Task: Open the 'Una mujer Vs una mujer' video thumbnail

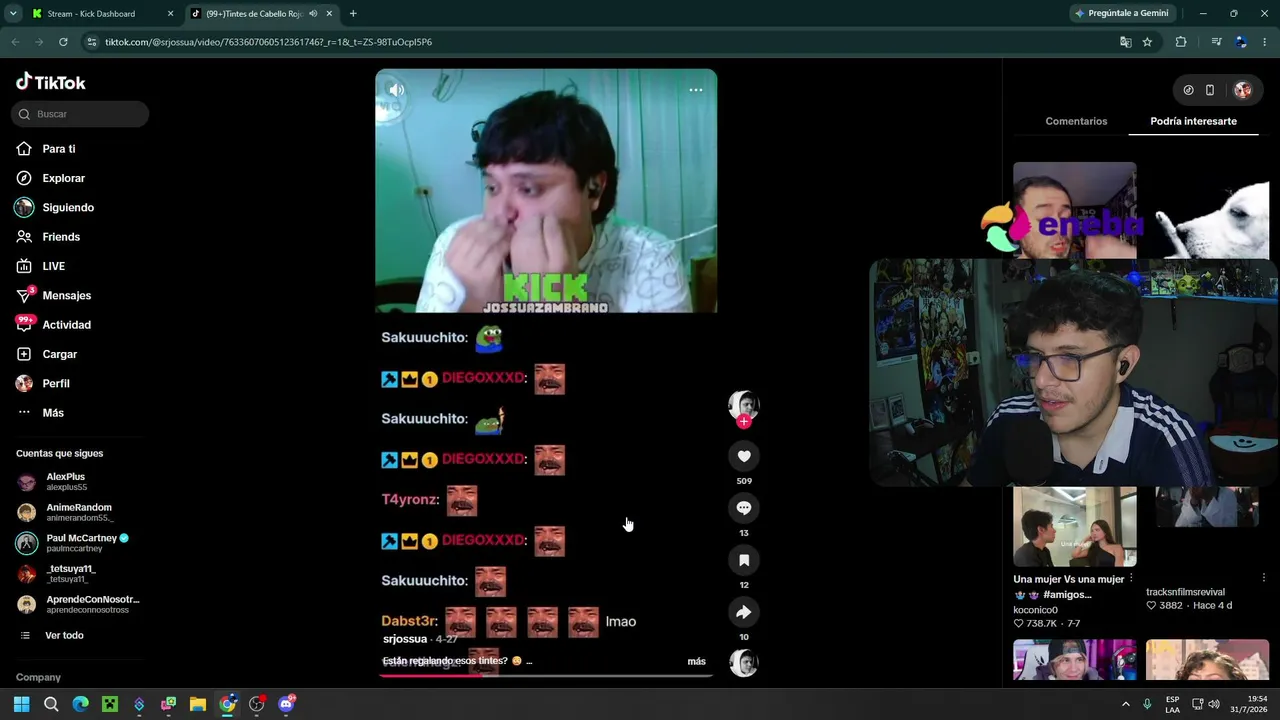Action: [1074, 527]
